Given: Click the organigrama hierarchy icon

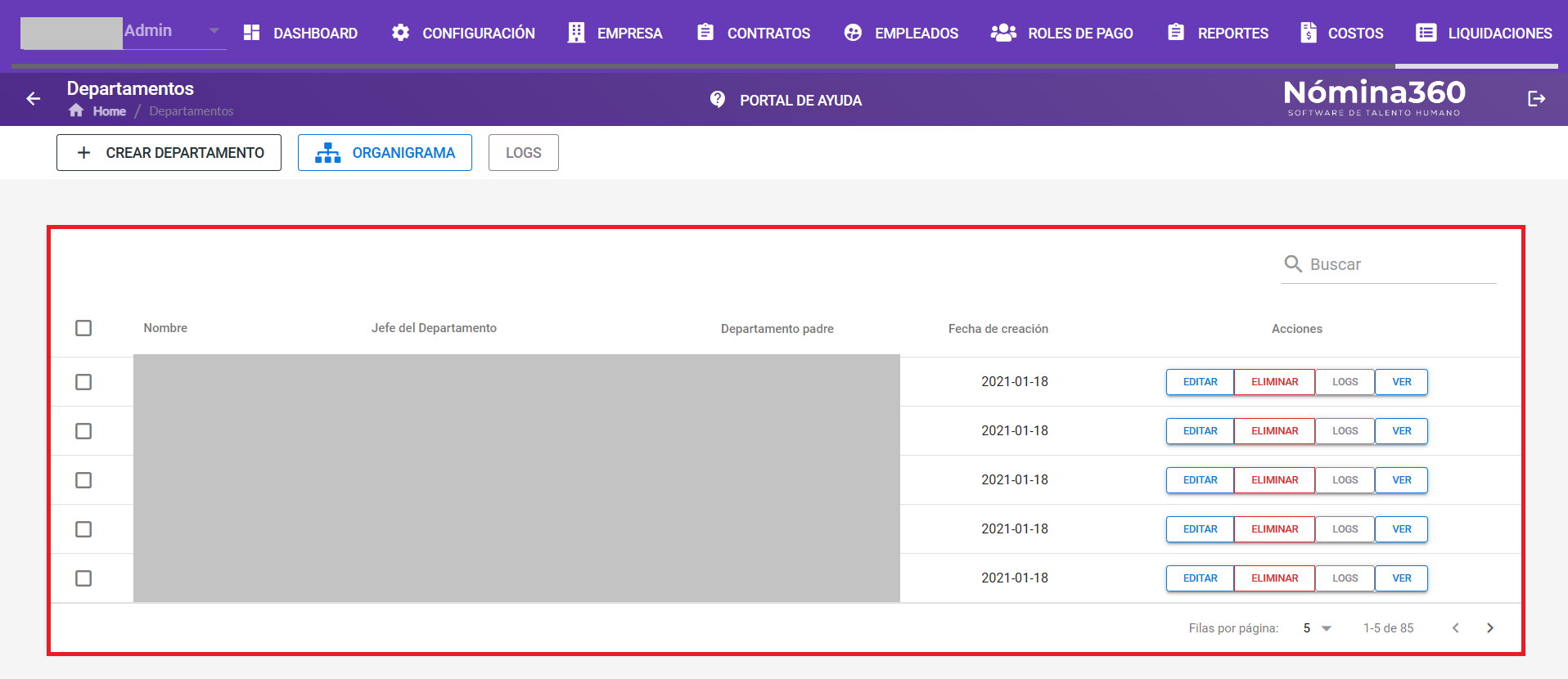Looking at the screenshot, I should click(x=328, y=153).
